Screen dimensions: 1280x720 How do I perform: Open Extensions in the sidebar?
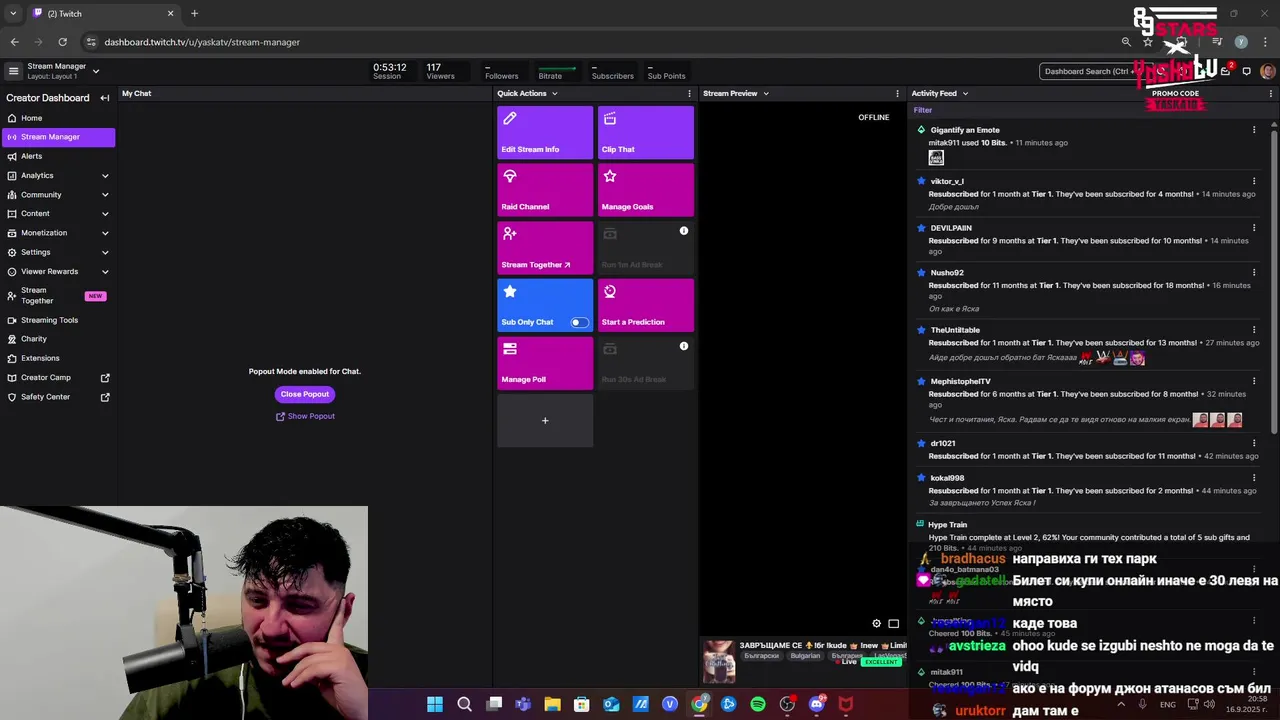[58, 358]
